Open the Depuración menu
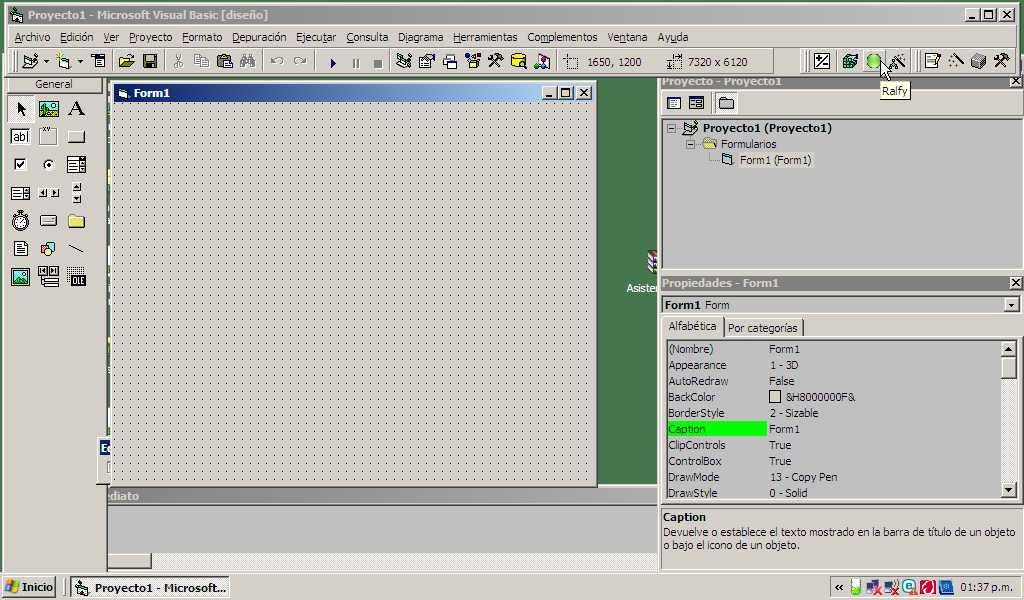 259,37
